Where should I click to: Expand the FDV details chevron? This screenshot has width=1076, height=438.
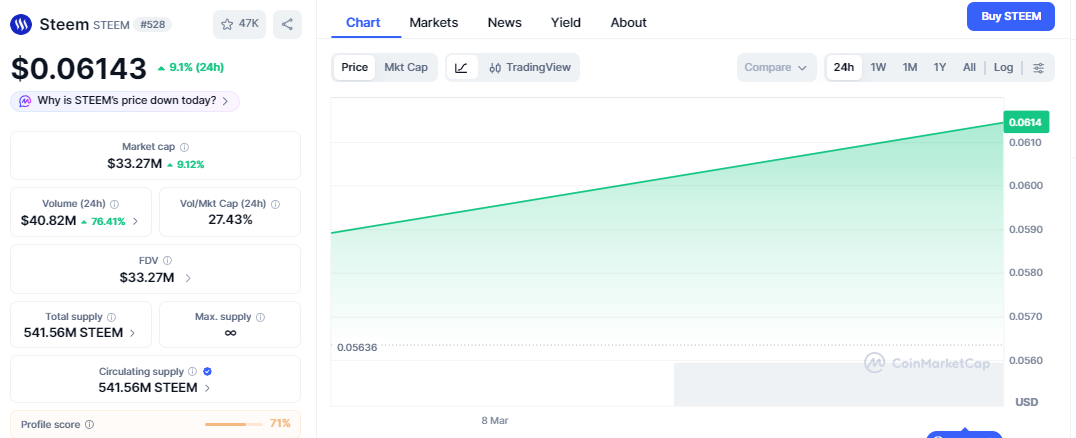click(188, 278)
